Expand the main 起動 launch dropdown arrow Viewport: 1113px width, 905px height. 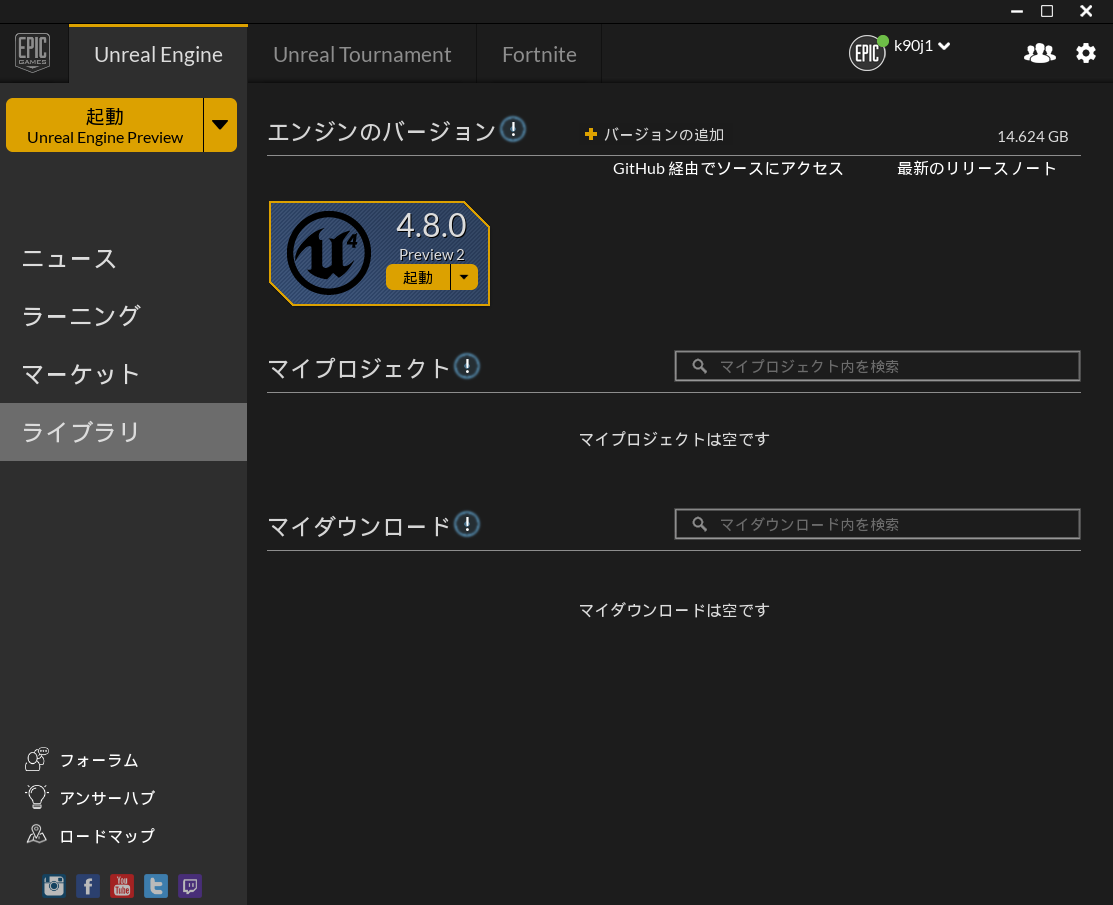[220, 125]
